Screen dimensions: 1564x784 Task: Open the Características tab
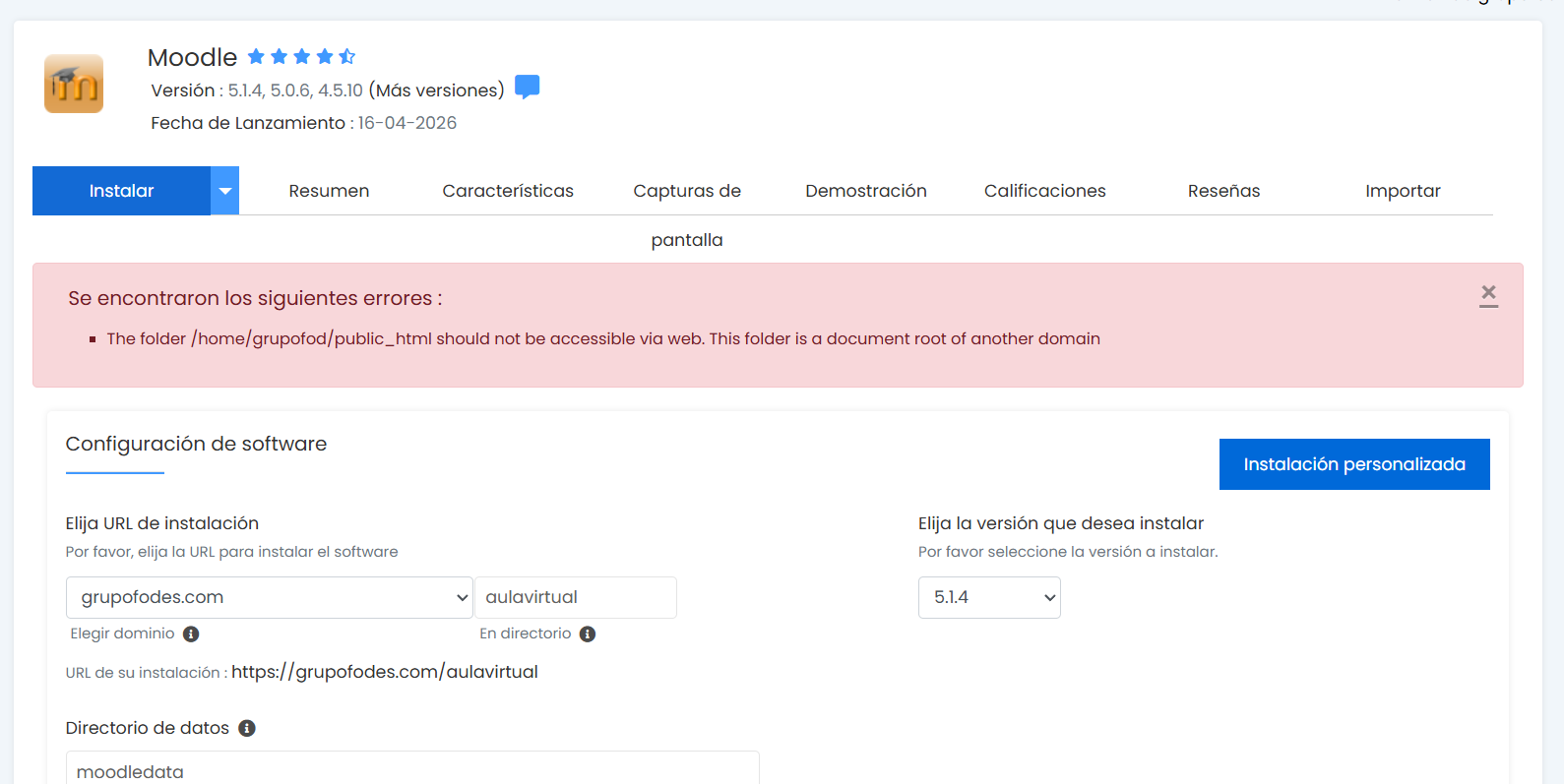(508, 191)
